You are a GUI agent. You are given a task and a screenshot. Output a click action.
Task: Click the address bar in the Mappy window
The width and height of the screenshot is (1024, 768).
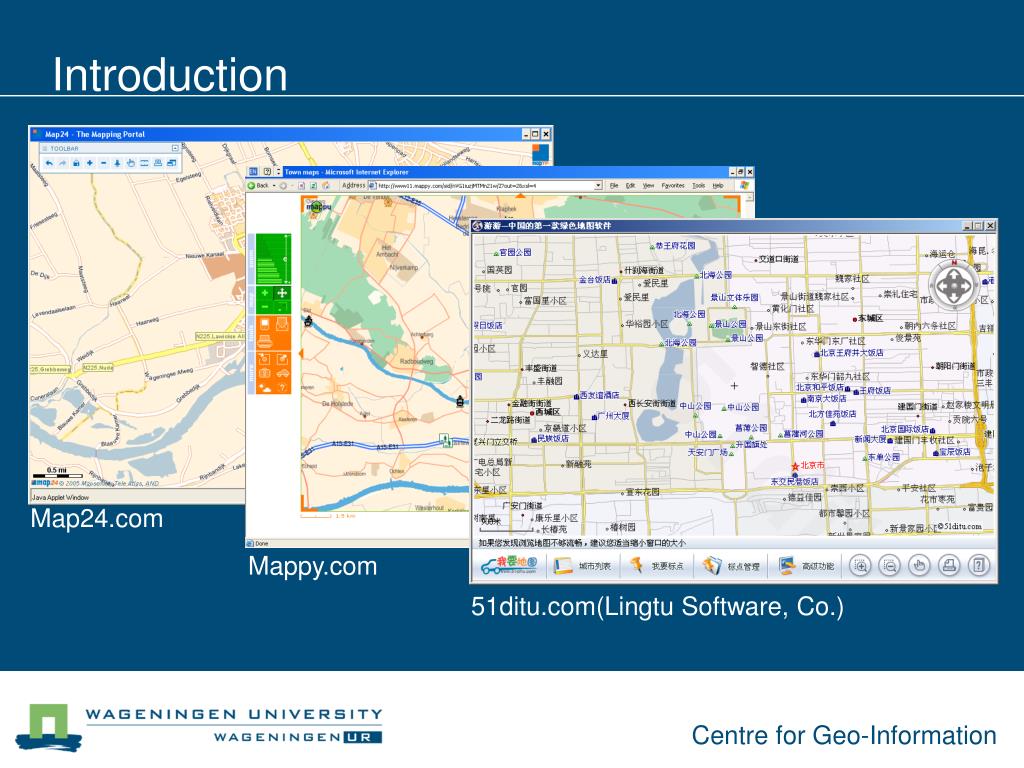point(486,185)
